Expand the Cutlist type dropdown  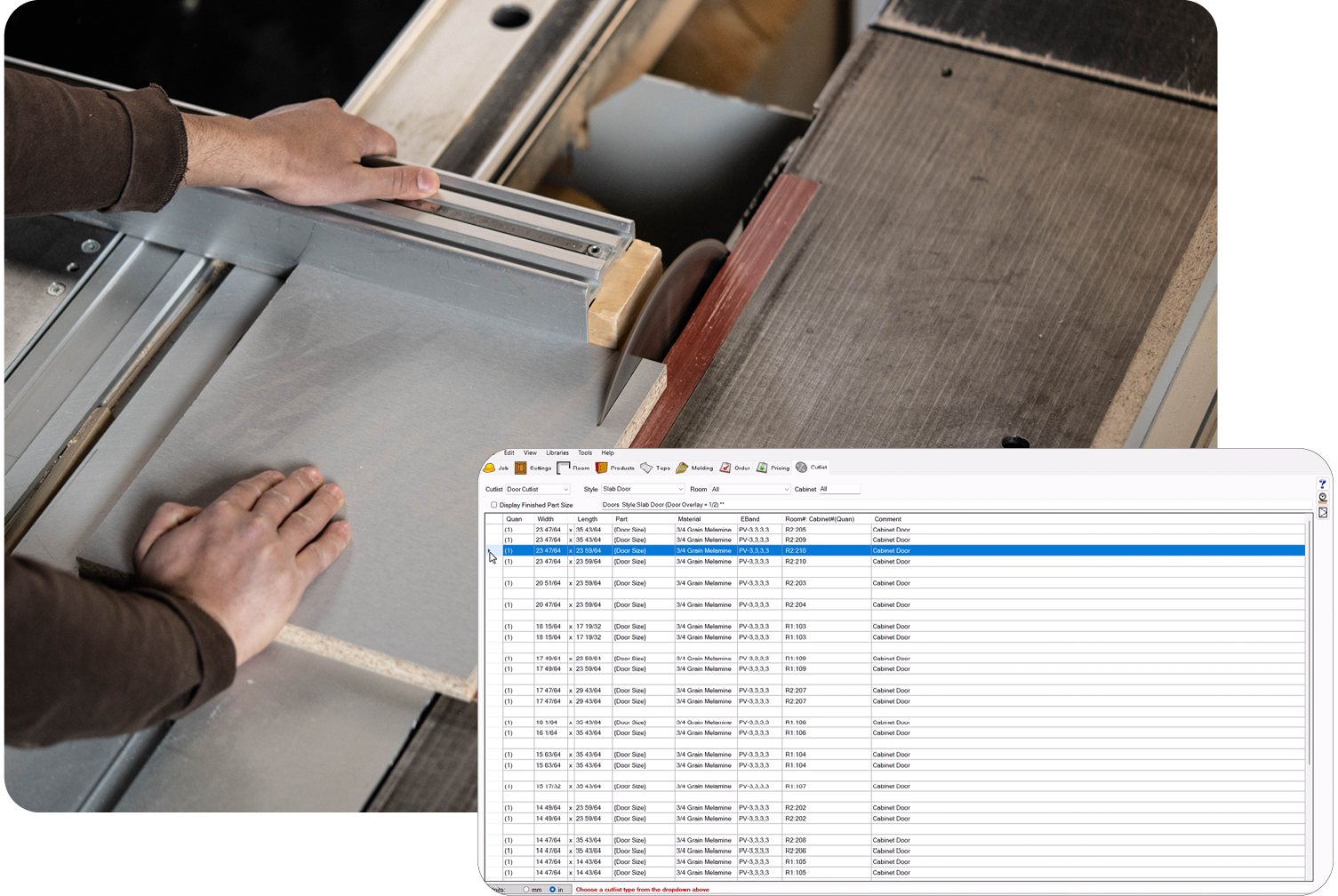point(565,490)
